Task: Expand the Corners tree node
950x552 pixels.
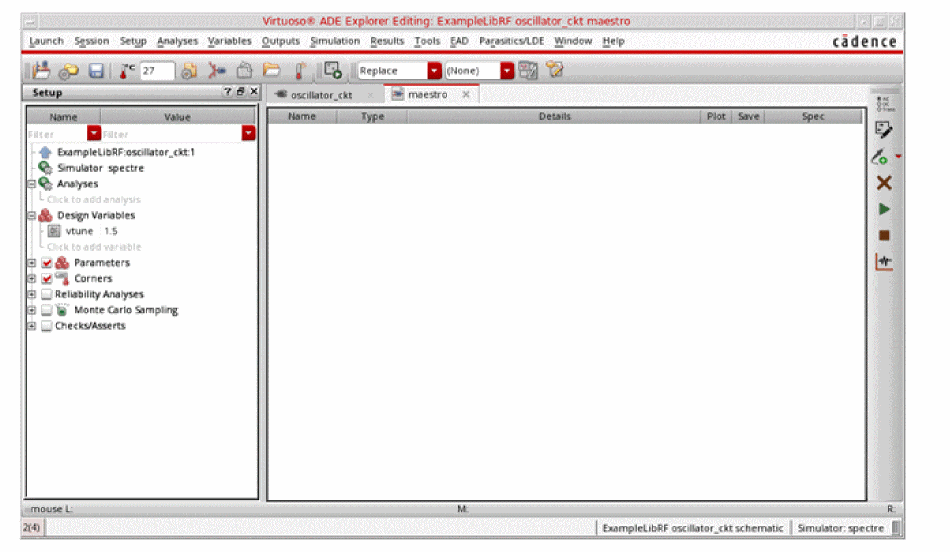Action: click(x=32, y=279)
